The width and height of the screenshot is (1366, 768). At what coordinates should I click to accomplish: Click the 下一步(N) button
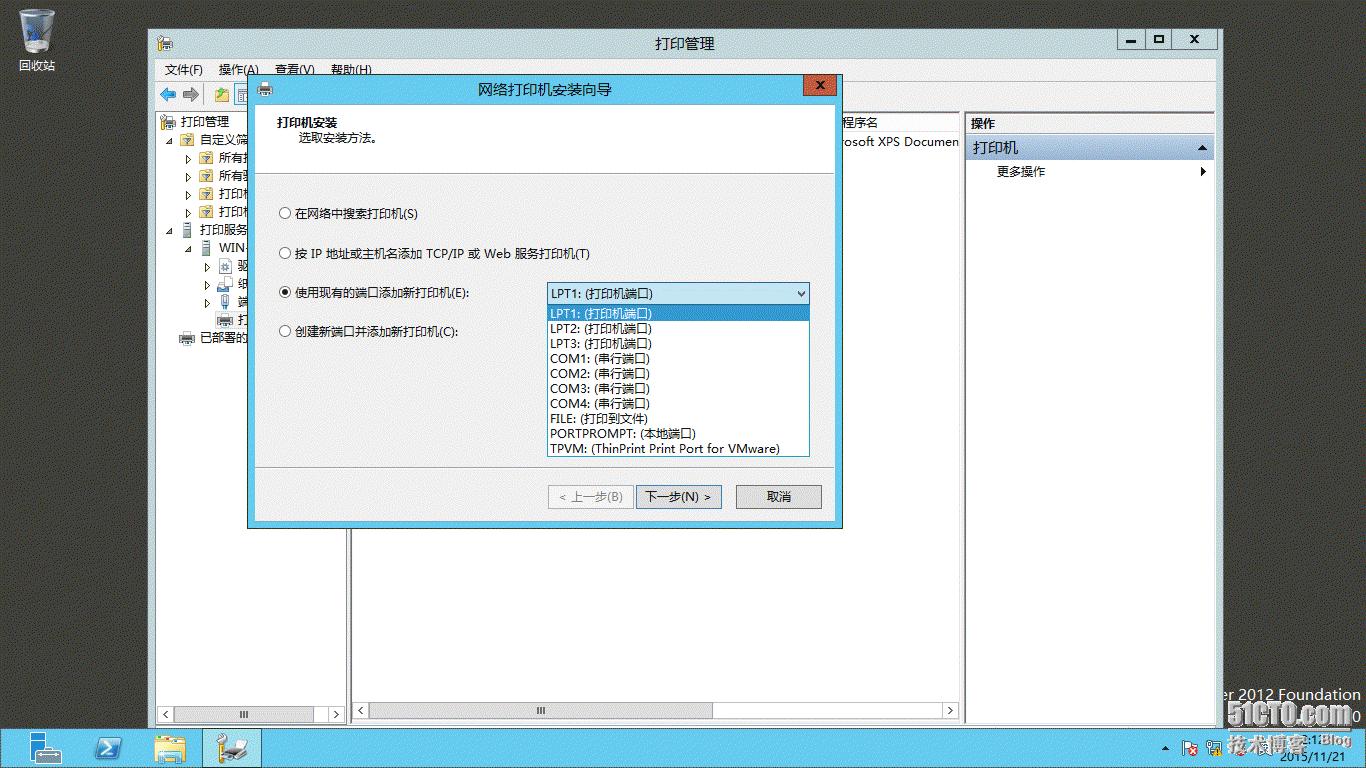(x=678, y=496)
